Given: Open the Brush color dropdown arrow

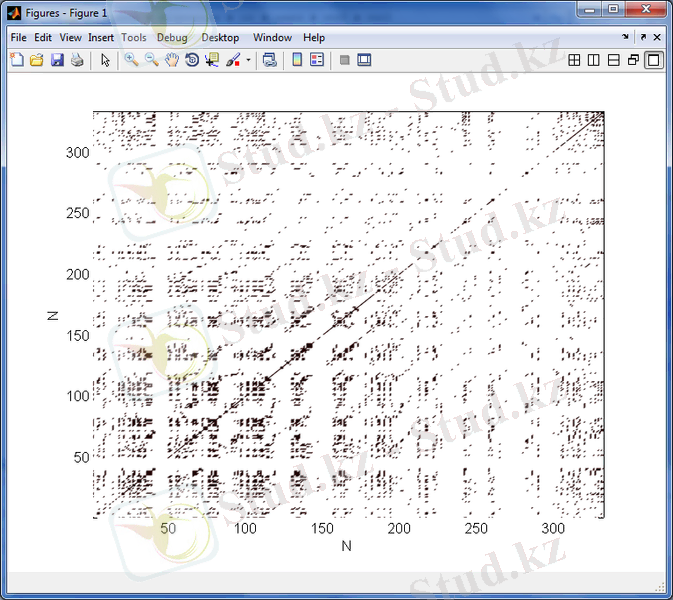Looking at the screenshot, I should point(248,60).
